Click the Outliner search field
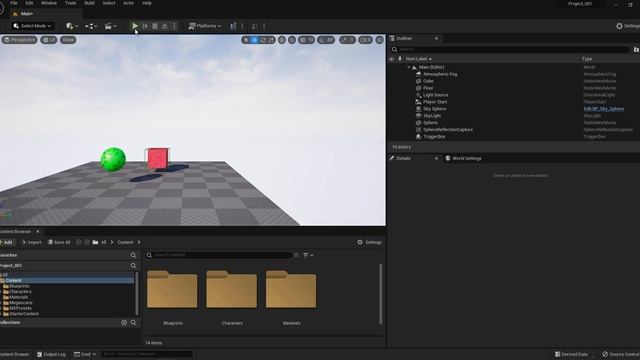The image size is (640, 360). [x=510, y=49]
